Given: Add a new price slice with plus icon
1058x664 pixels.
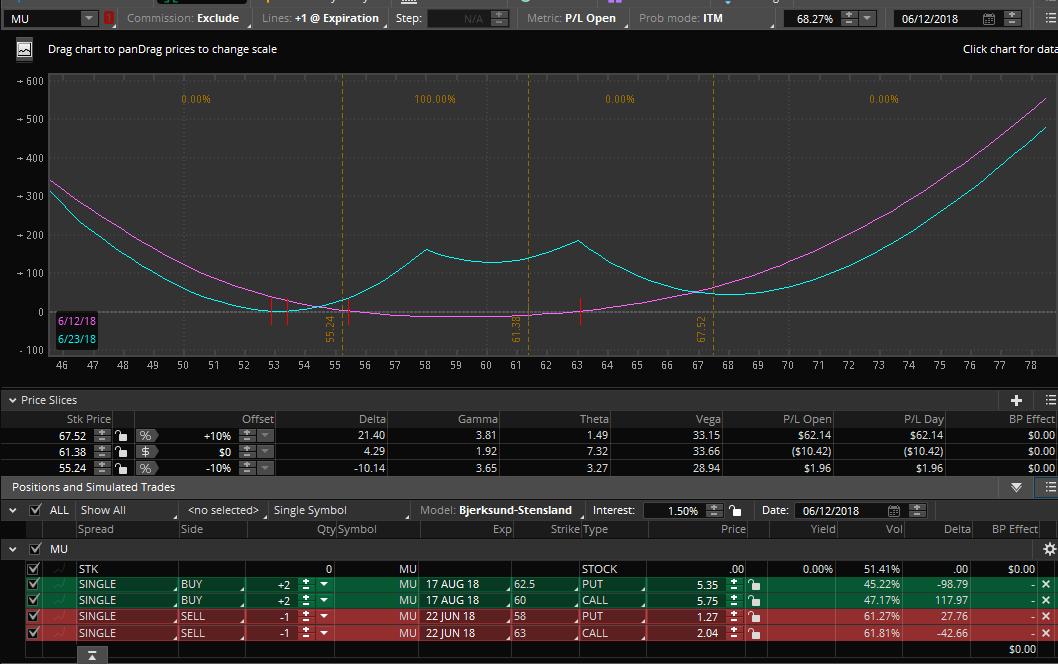Looking at the screenshot, I should (x=1016, y=400).
